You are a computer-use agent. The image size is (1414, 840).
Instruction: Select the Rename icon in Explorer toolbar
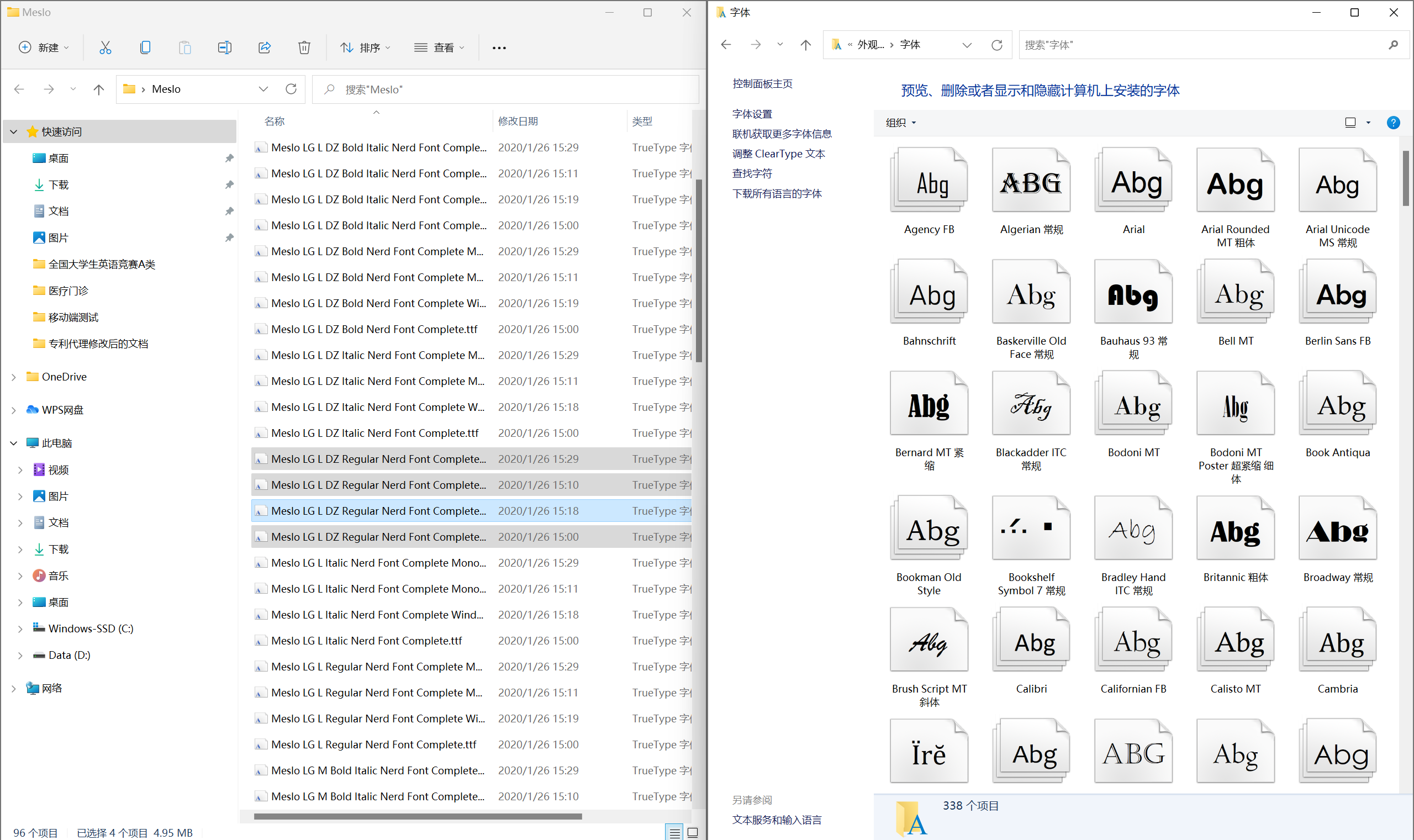(x=225, y=47)
